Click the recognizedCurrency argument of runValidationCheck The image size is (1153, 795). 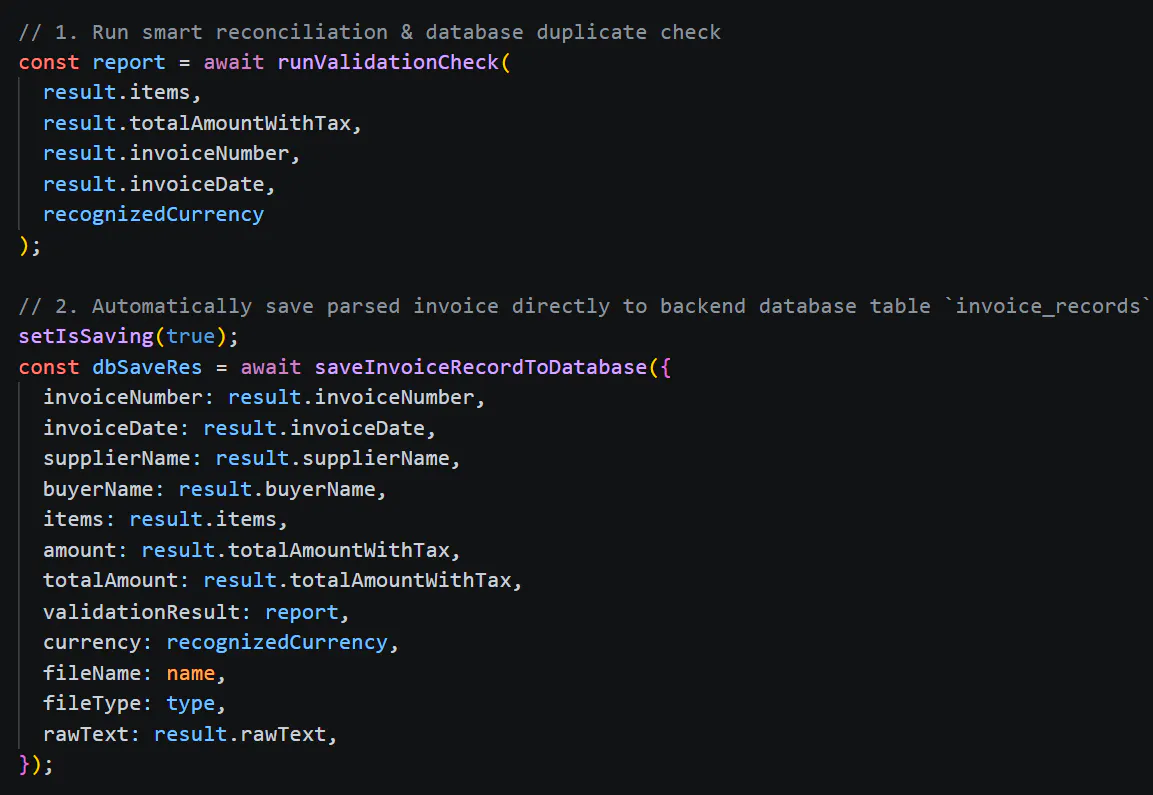(x=153, y=215)
